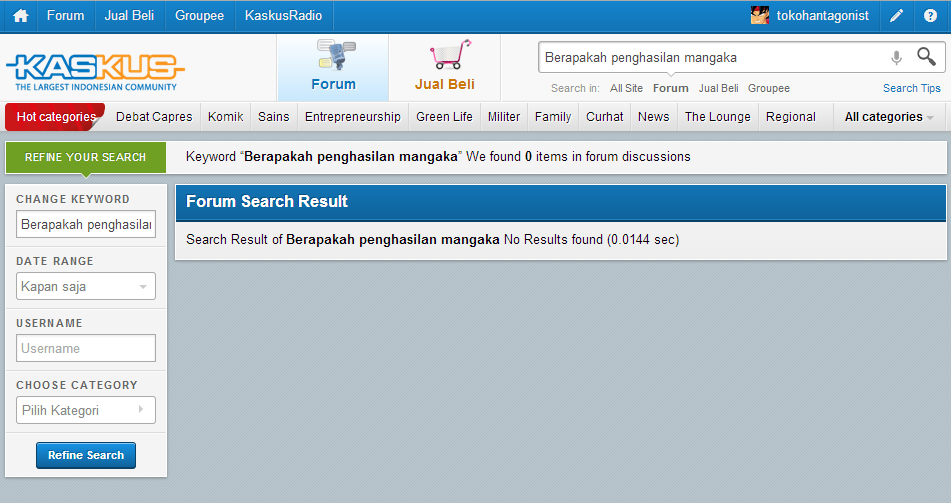Open Komik category
951x503 pixels.
[x=226, y=116]
